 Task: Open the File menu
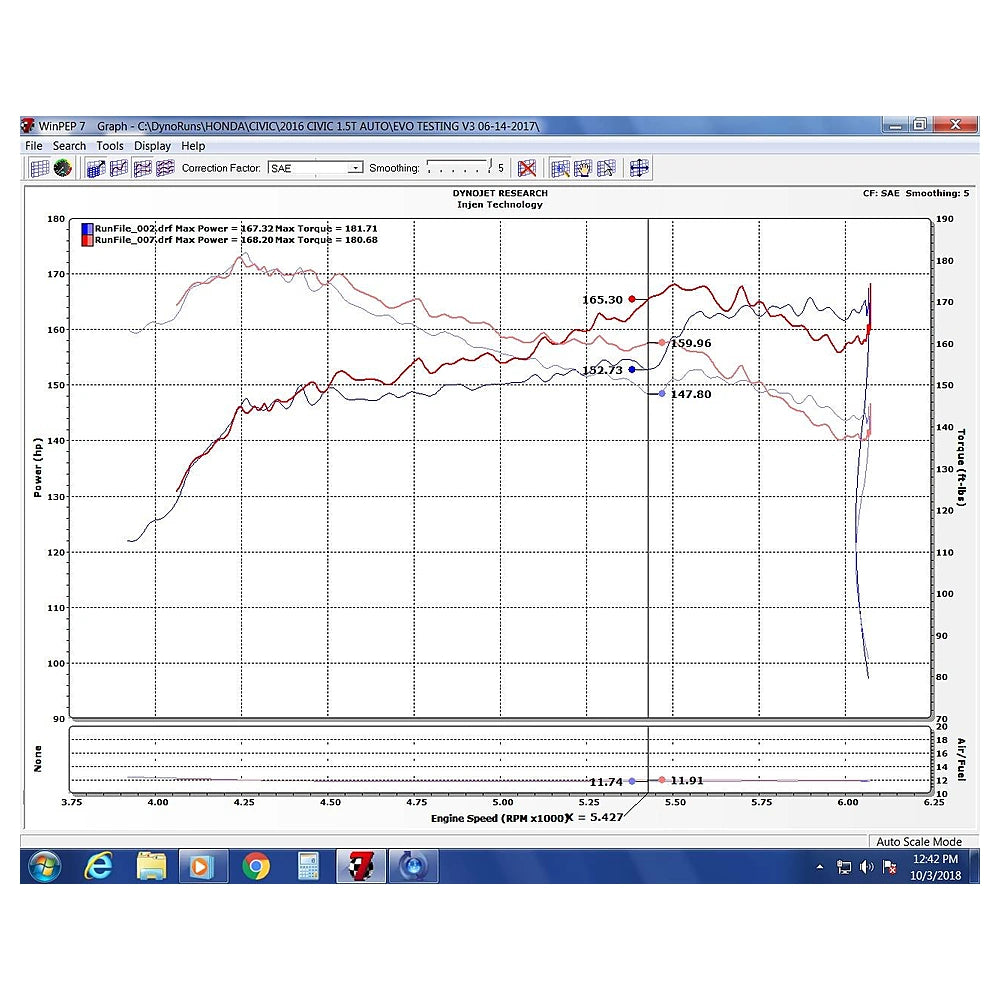pyautogui.click(x=34, y=145)
